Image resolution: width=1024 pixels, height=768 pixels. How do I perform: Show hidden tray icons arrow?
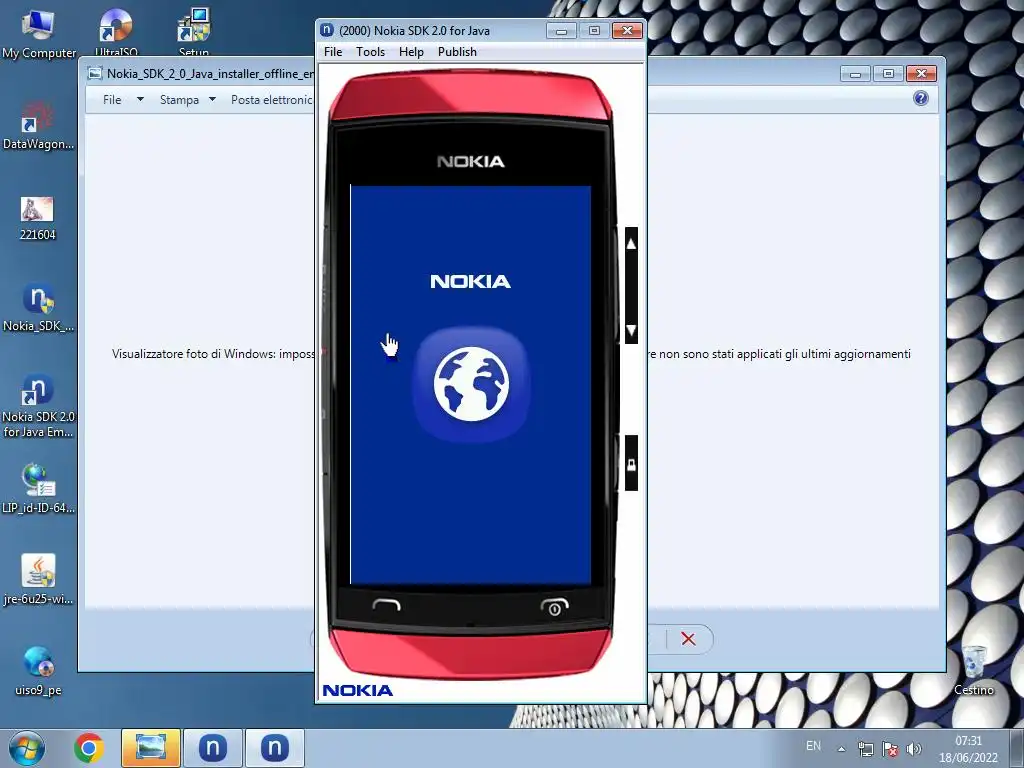842,749
